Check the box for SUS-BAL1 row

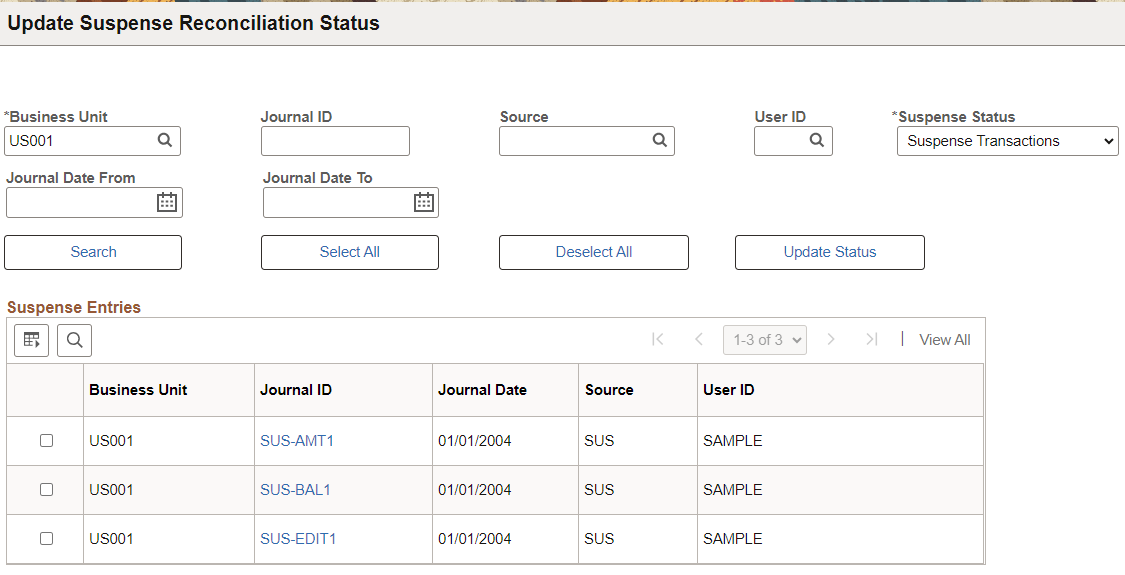47,490
